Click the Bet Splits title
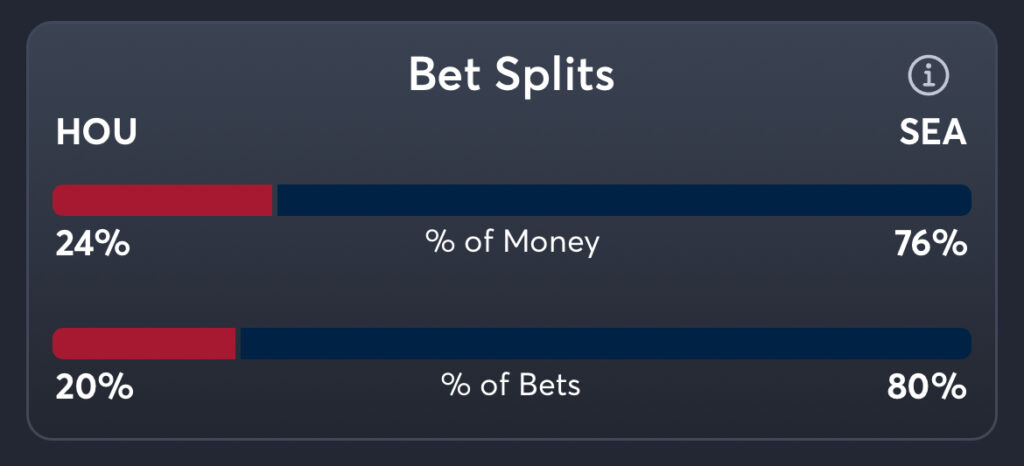The width and height of the screenshot is (1024, 466). point(511,75)
